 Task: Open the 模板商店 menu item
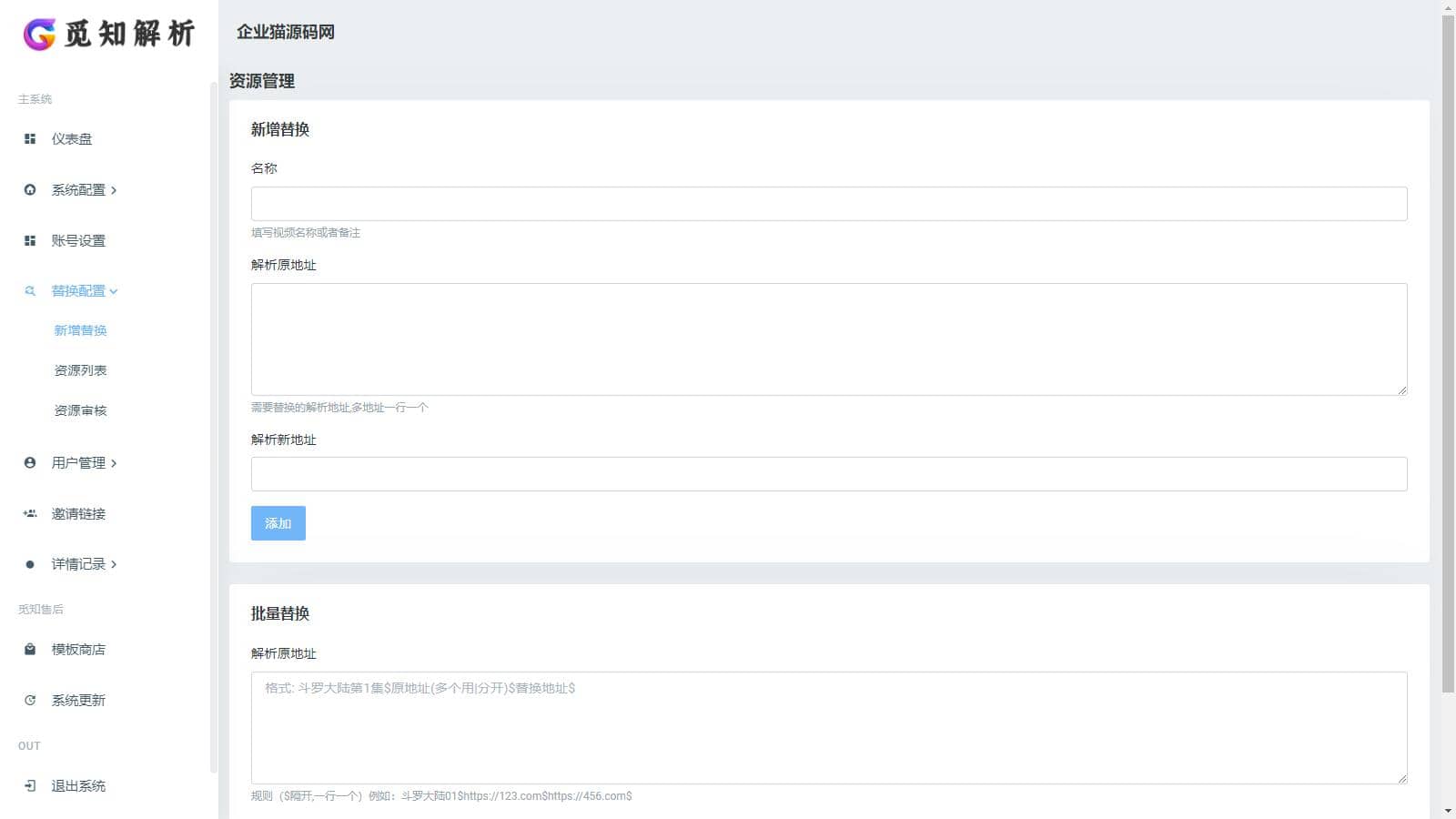click(78, 650)
